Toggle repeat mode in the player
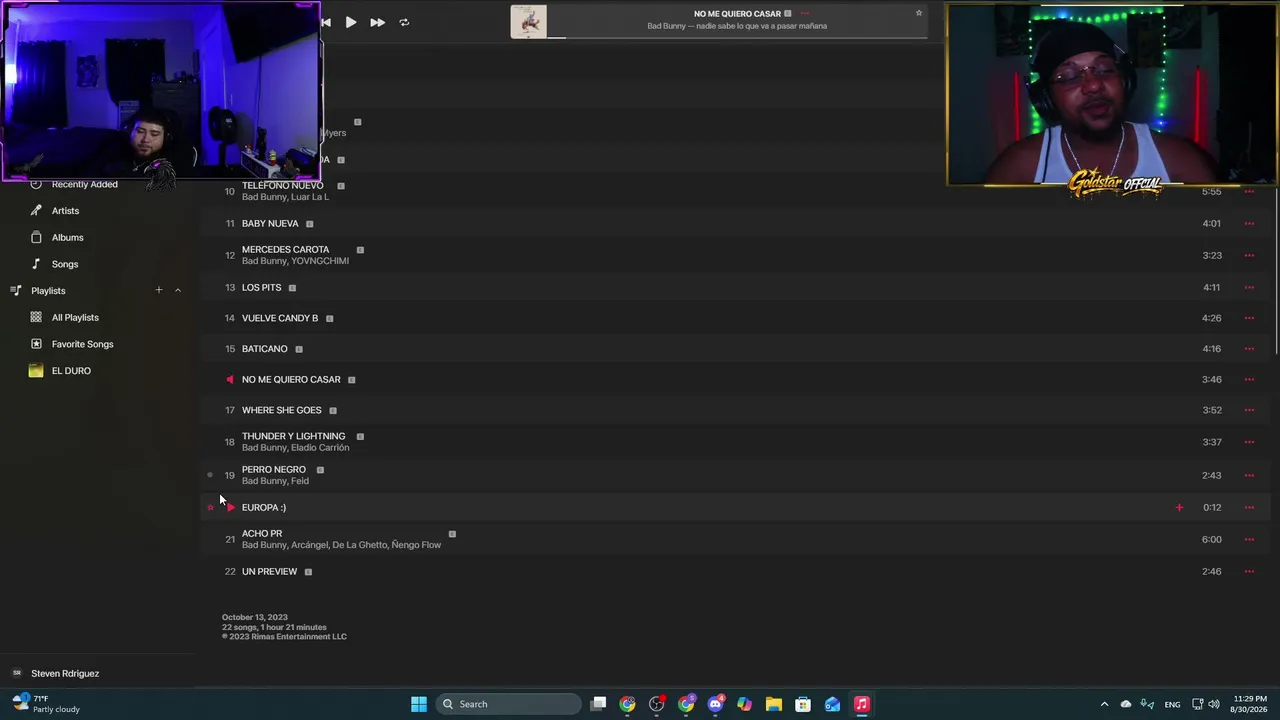The width and height of the screenshot is (1280, 720). (404, 22)
